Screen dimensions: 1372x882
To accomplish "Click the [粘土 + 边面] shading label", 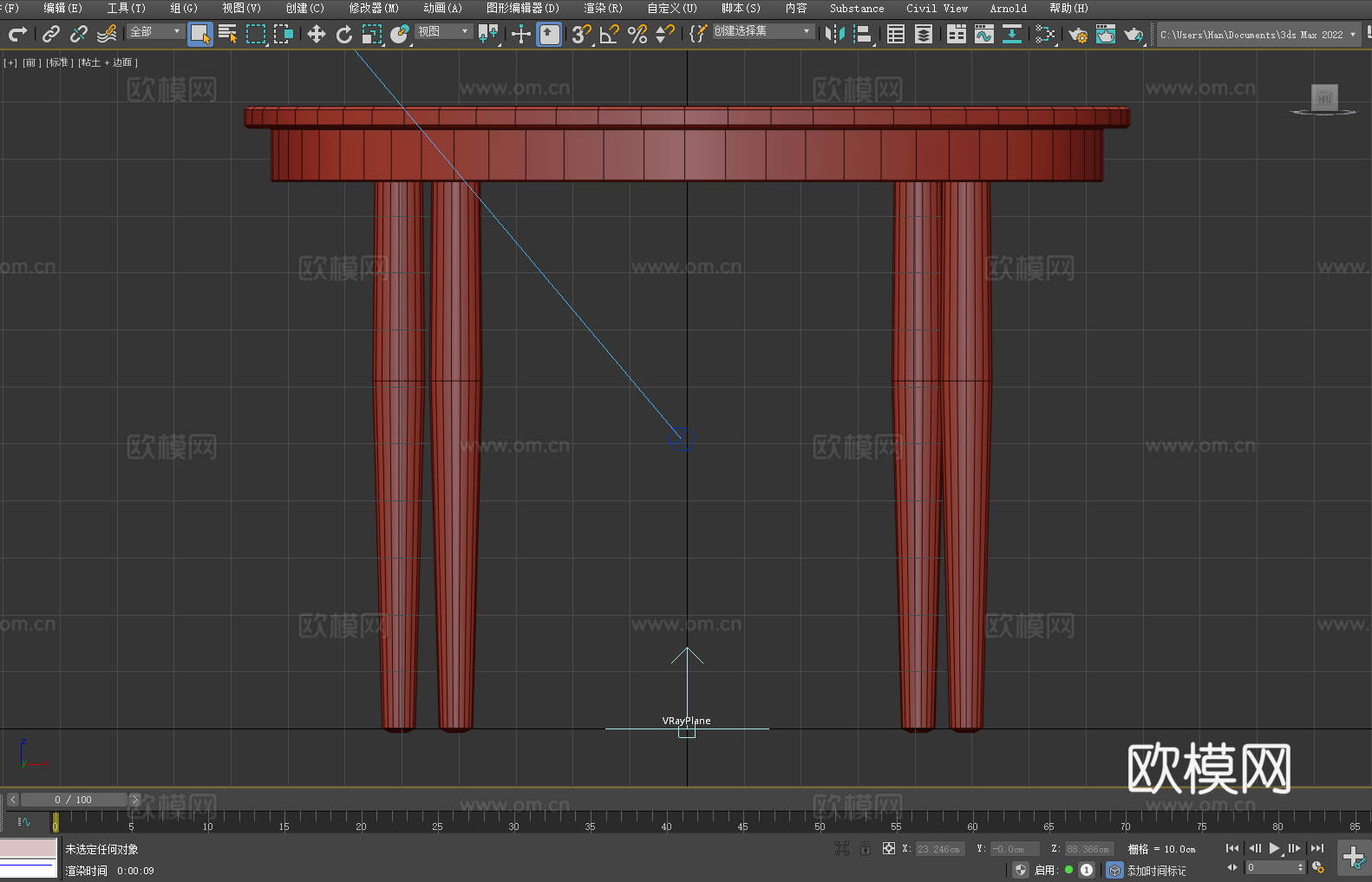I will tap(108, 62).
